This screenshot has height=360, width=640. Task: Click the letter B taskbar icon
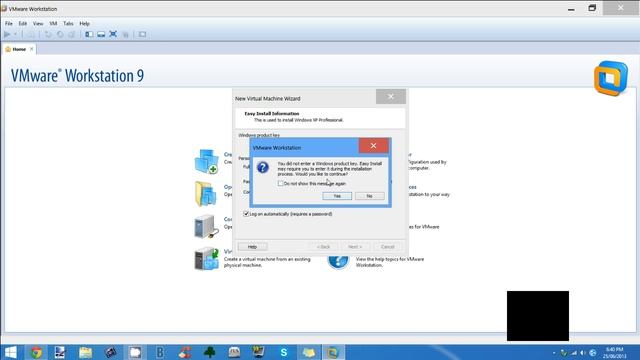[x=160, y=352]
